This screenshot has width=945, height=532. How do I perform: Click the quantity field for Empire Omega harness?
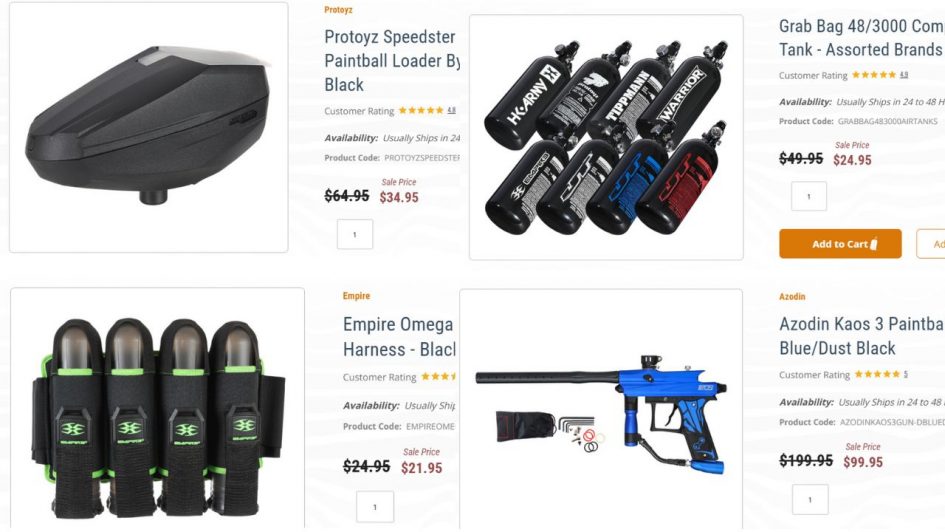(375, 507)
